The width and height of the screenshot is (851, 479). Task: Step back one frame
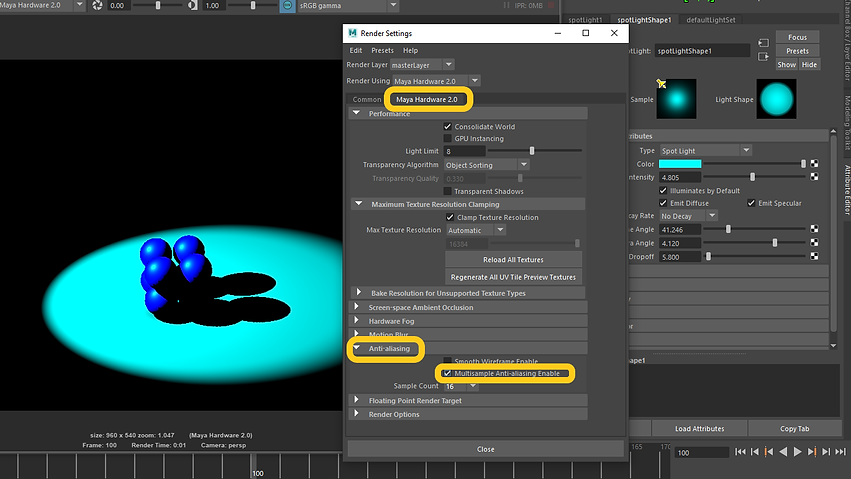[754, 451]
